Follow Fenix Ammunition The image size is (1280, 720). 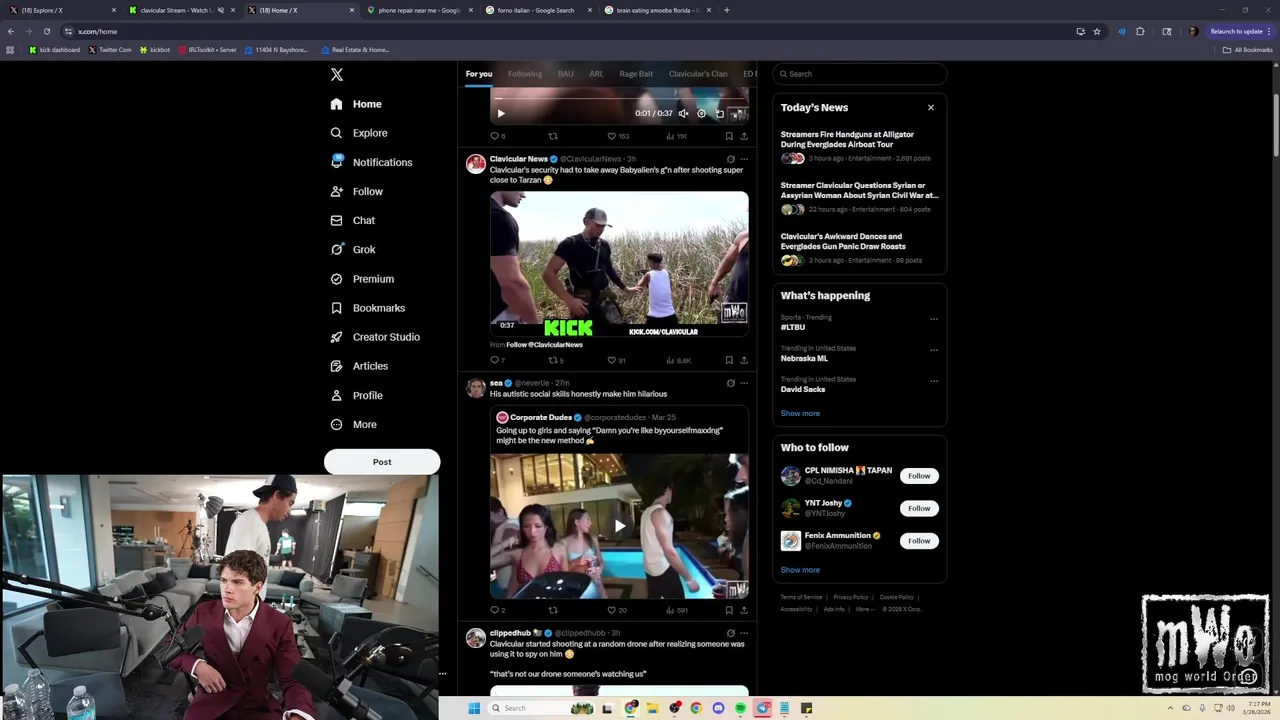[919, 541]
